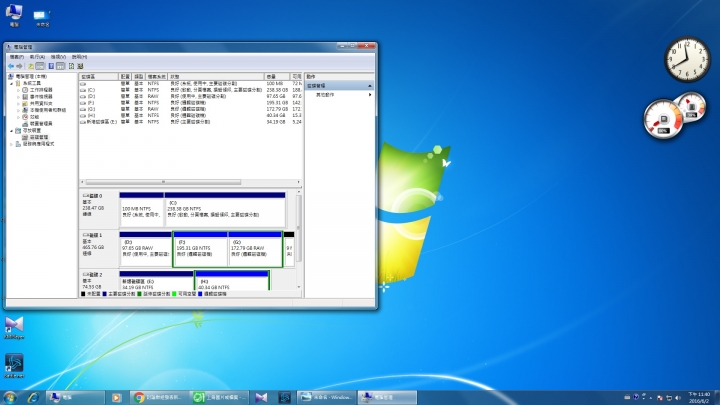
Task: Switch to Chrome window in the taskbar
Action: coord(160,398)
